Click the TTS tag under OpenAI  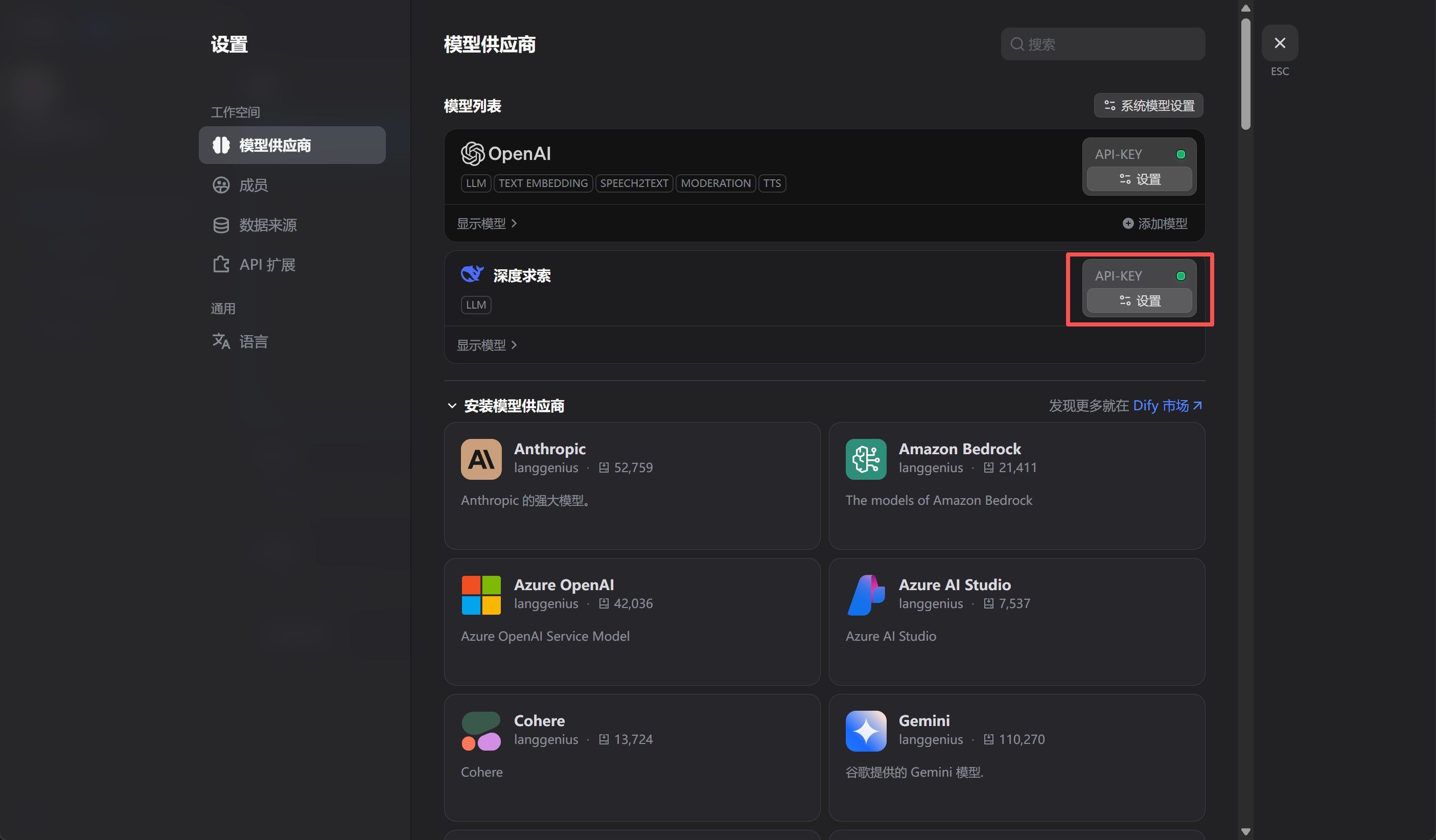772,183
